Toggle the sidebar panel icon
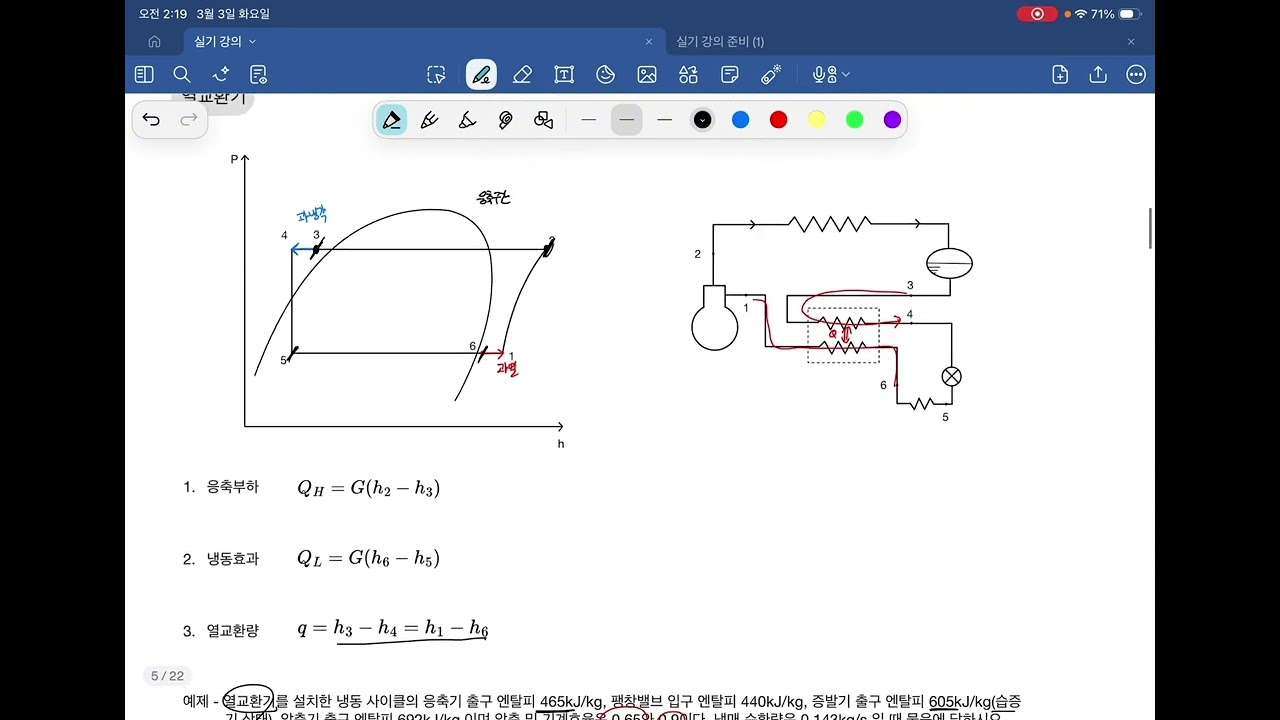This screenshot has height=720, width=1280. coord(144,75)
